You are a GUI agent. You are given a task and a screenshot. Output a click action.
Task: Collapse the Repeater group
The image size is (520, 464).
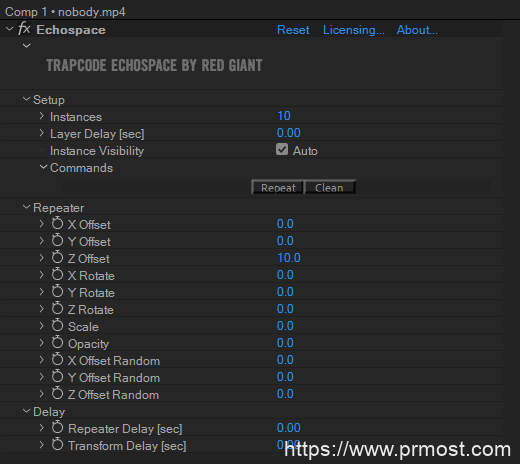pyautogui.click(x=26, y=207)
